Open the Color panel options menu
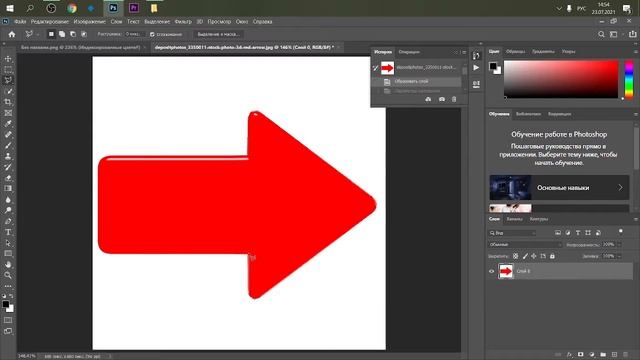The height and width of the screenshot is (360, 640). click(636, 52)
